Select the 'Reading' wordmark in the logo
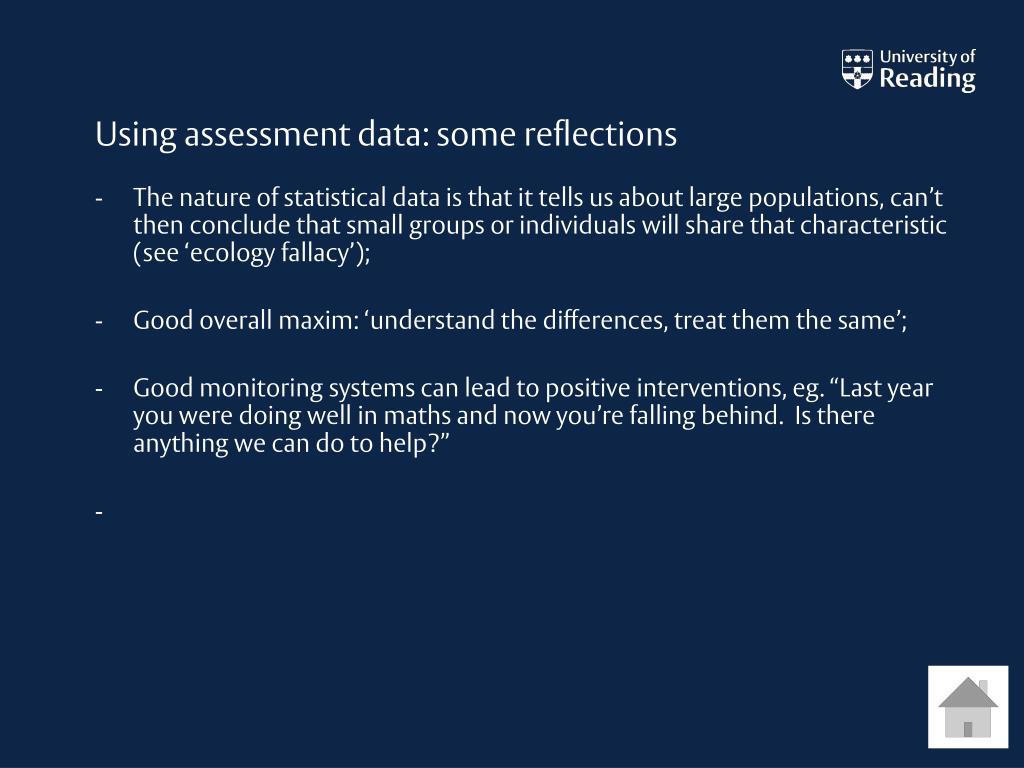This screenshot has width=1024, height=768. pos(927,79)
